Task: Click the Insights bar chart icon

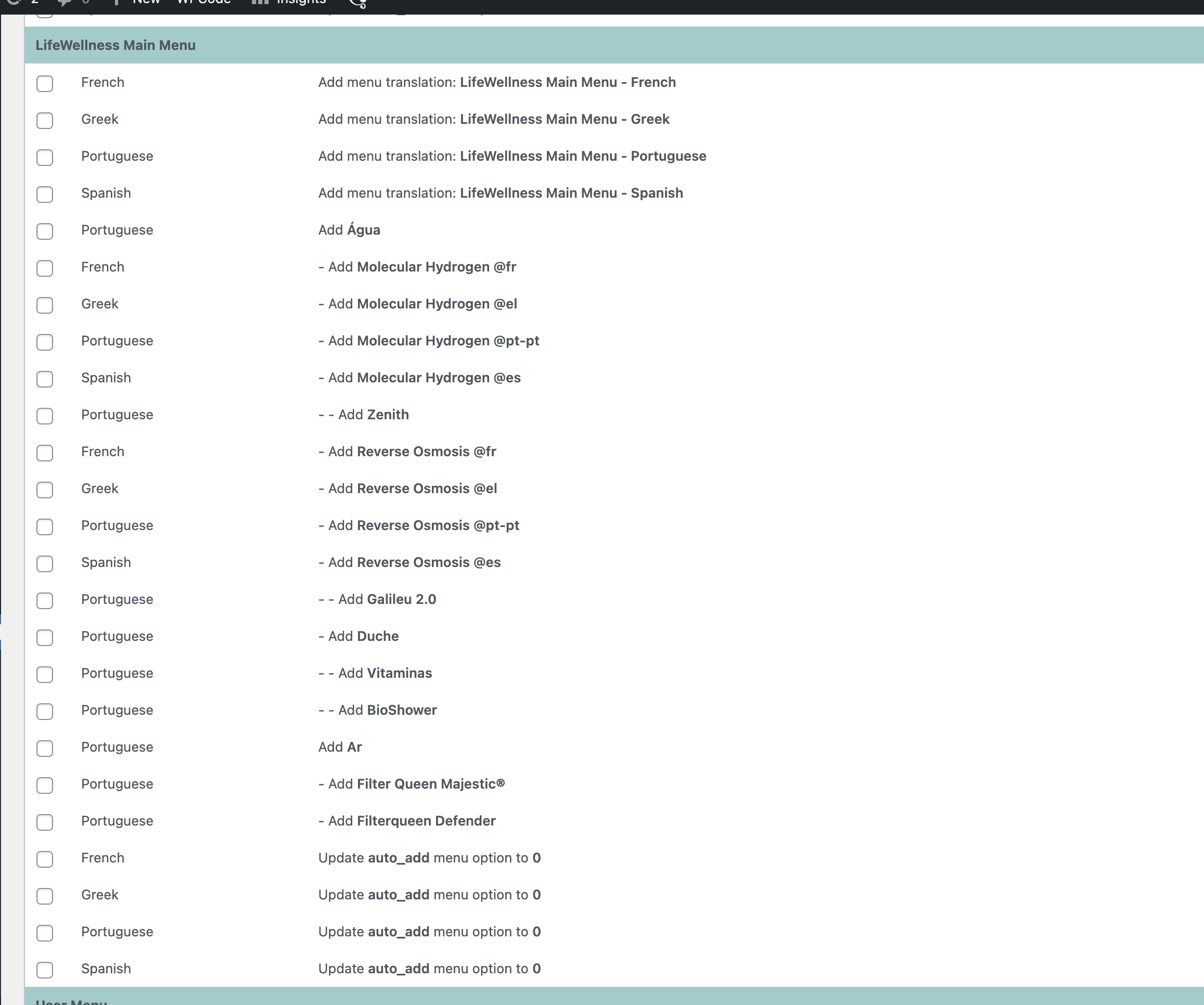Action: pos(260,2)
